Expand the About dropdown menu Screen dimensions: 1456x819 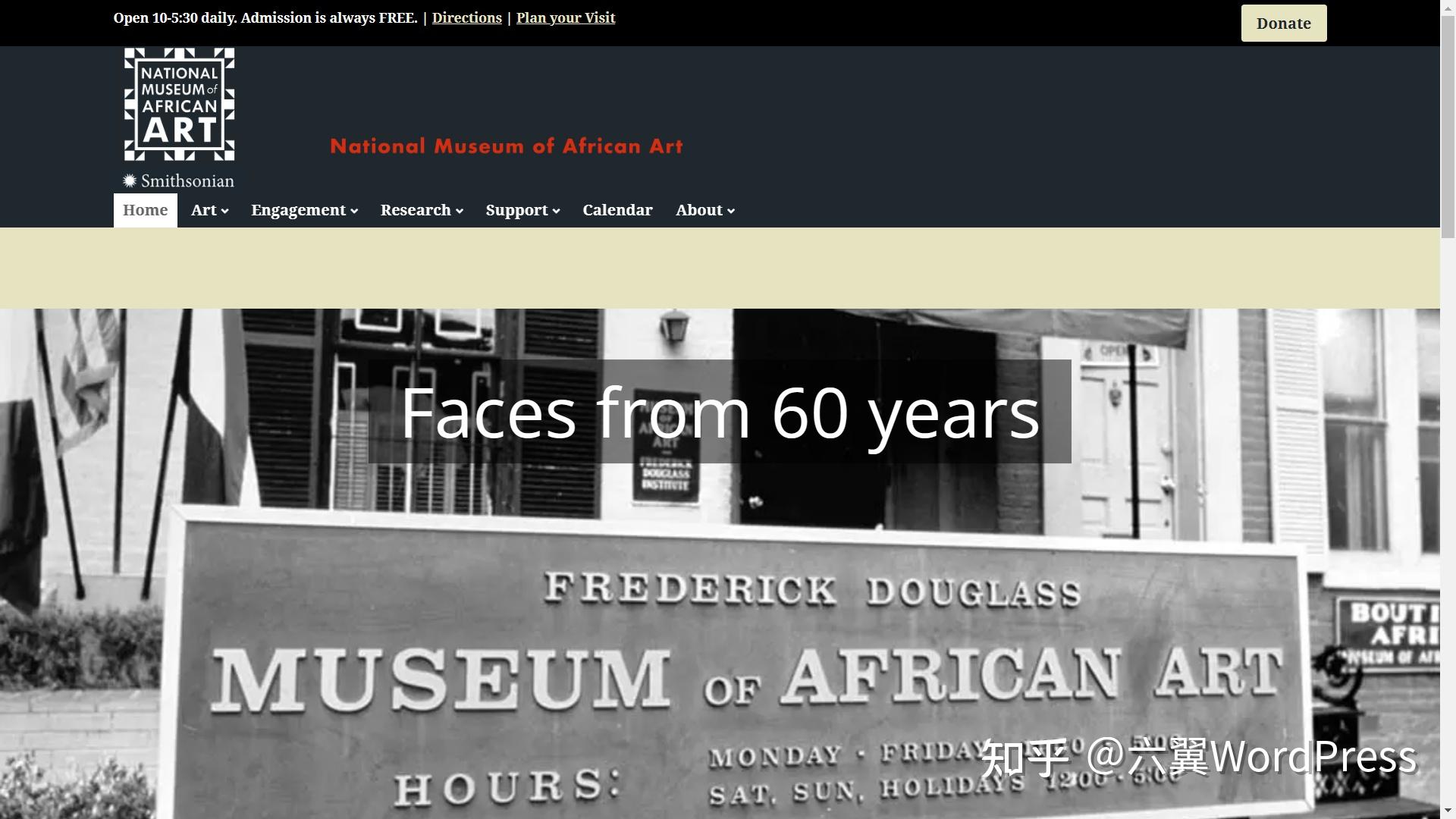pyautogui.click(x=705, y=210)
